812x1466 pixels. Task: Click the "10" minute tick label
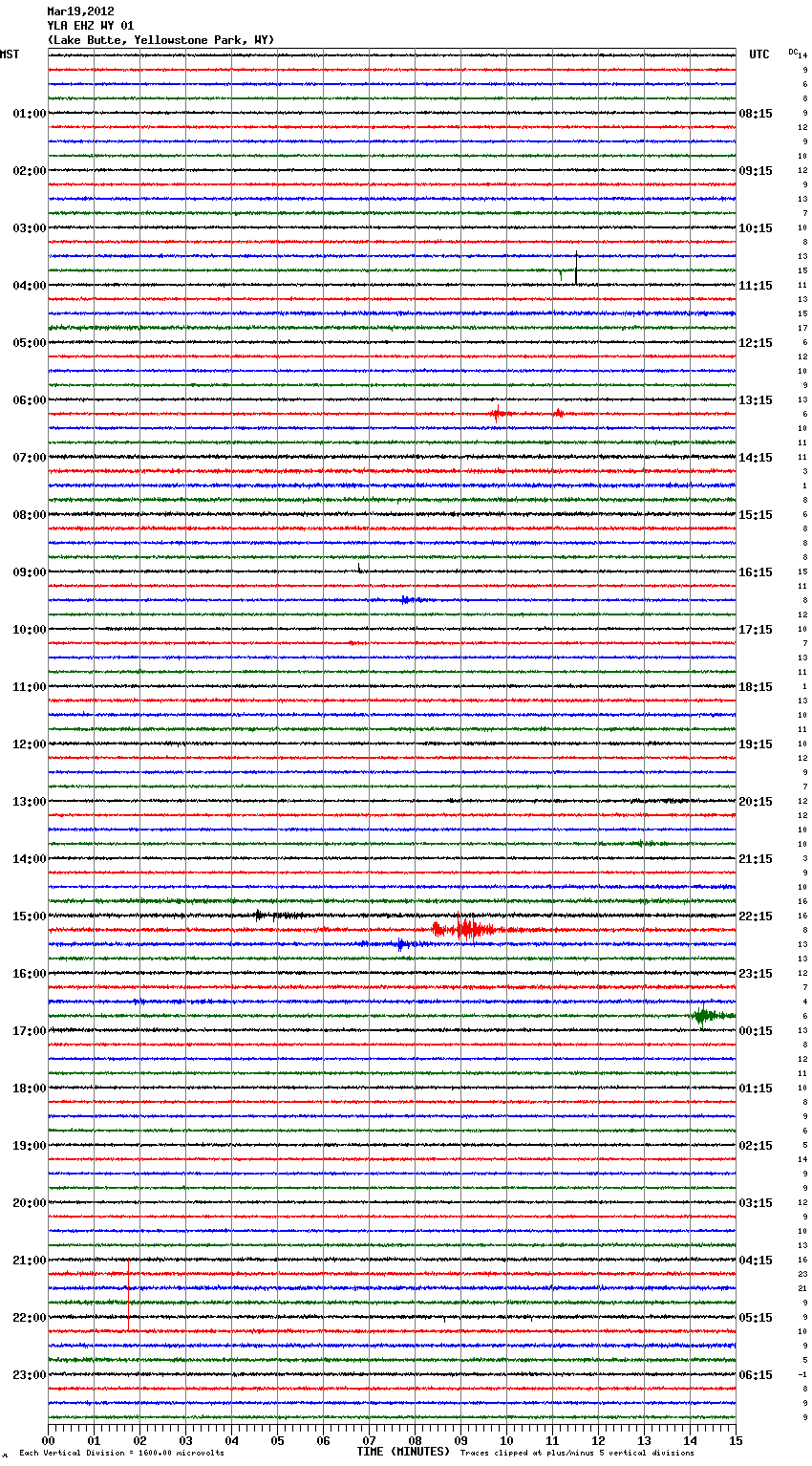(x=506, y=1440)
